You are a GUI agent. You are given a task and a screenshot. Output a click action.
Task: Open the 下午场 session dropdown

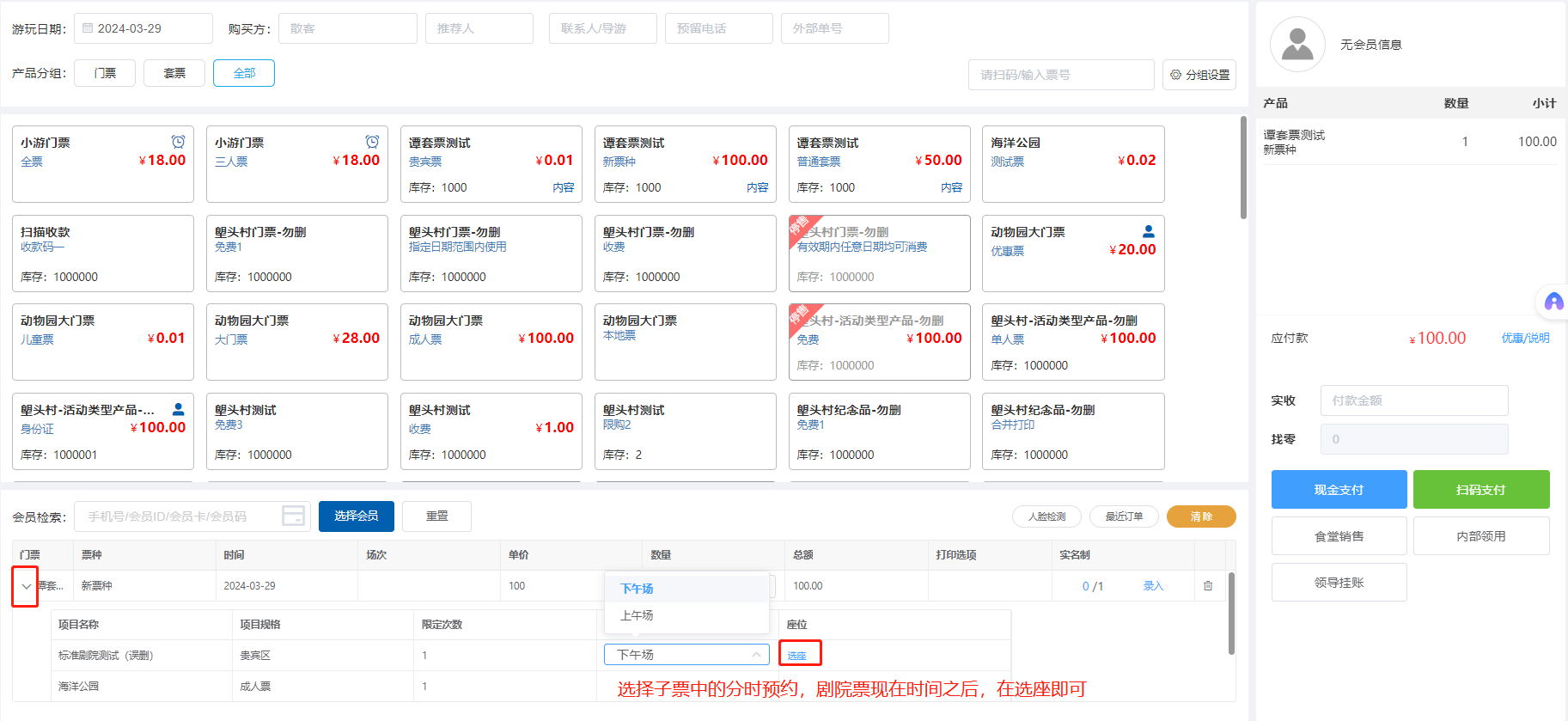click(686, 655)
